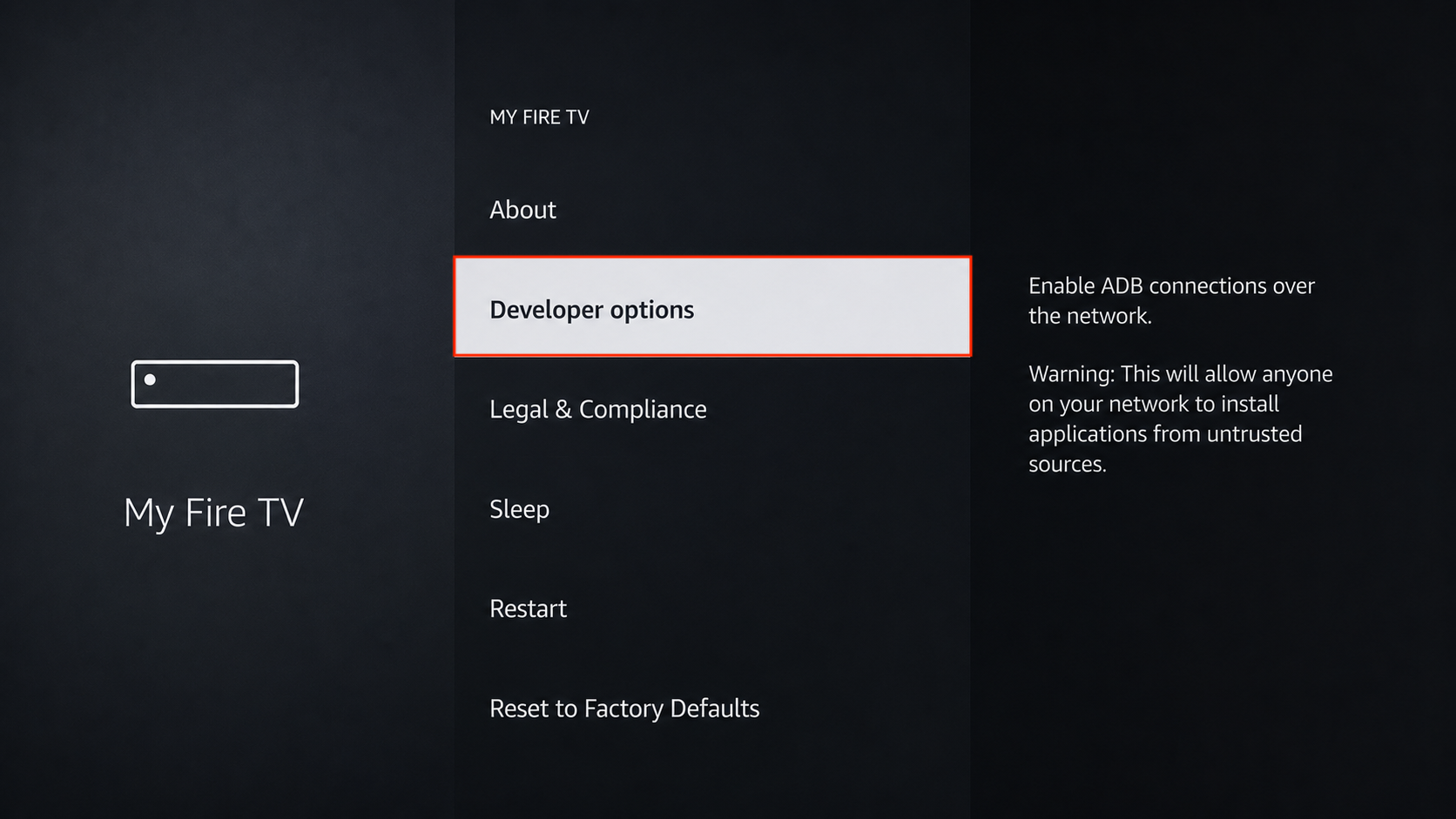The height and width of the screenshot is (819, 1456).
Task: Open the About menu item
Action: click(712, 210)
